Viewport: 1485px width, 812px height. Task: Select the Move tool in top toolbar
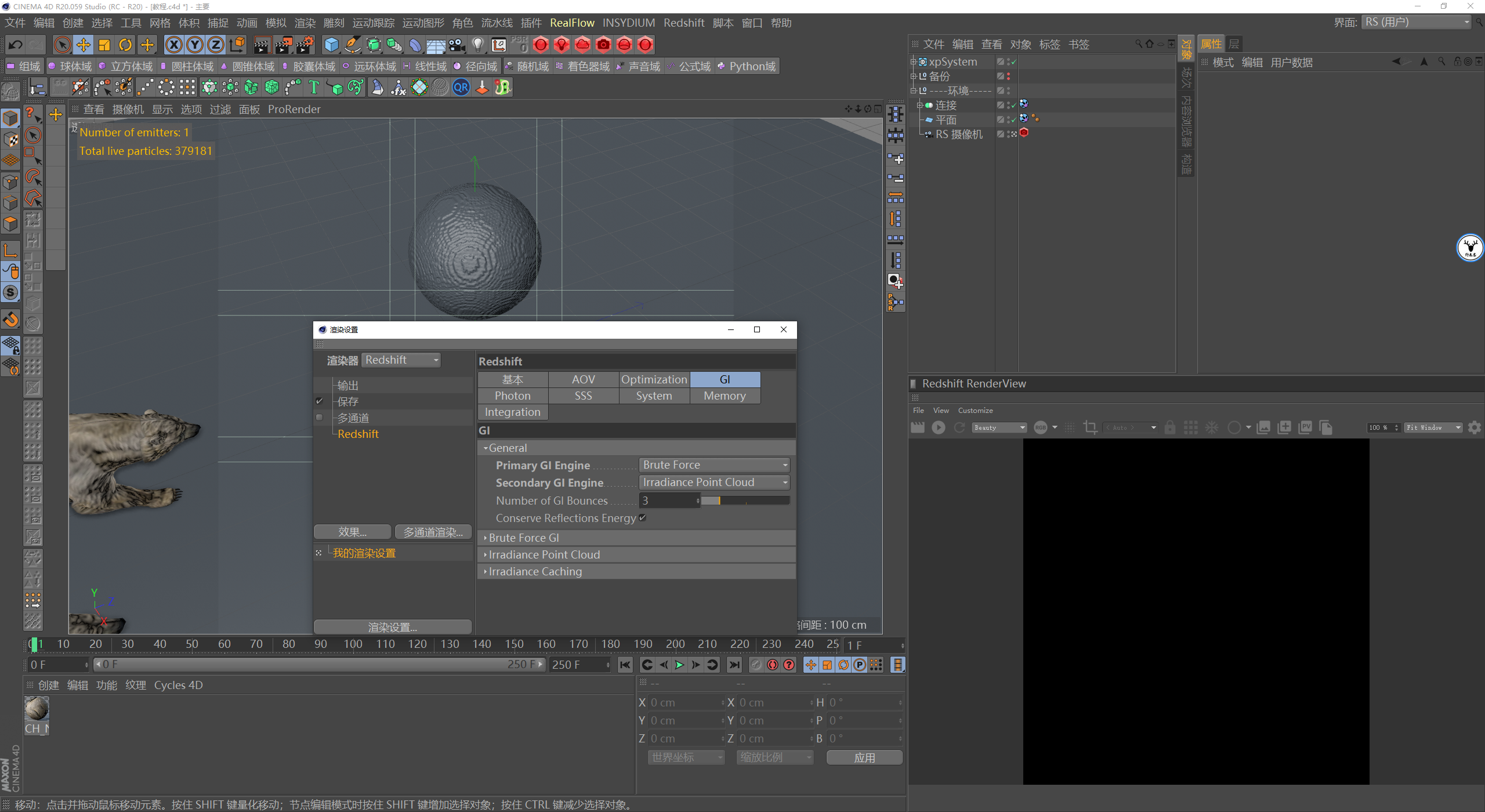click(x=84, y=45)
